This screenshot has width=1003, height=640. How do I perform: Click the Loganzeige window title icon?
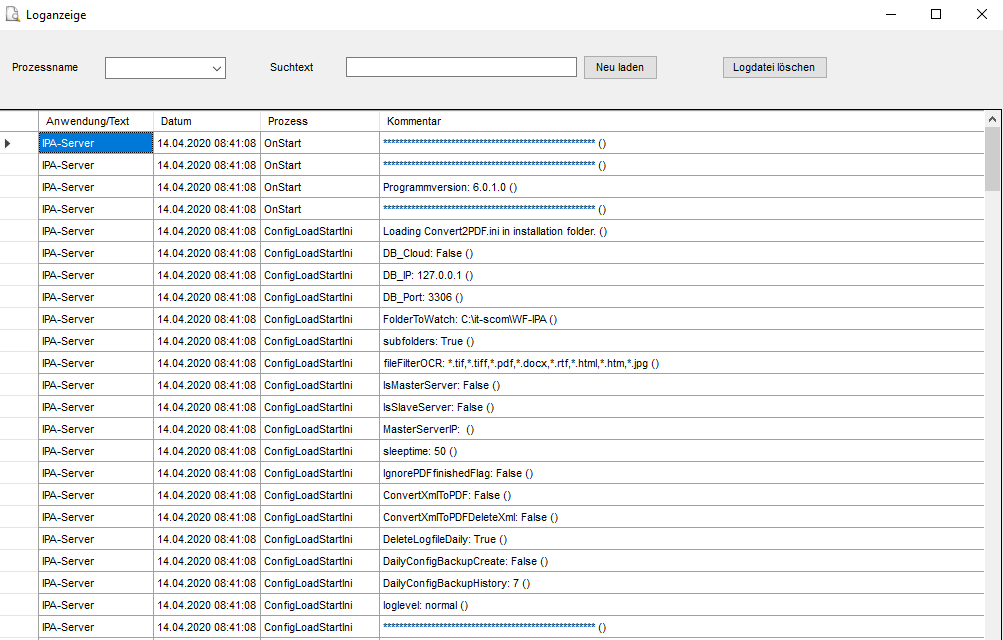point(13,15)
